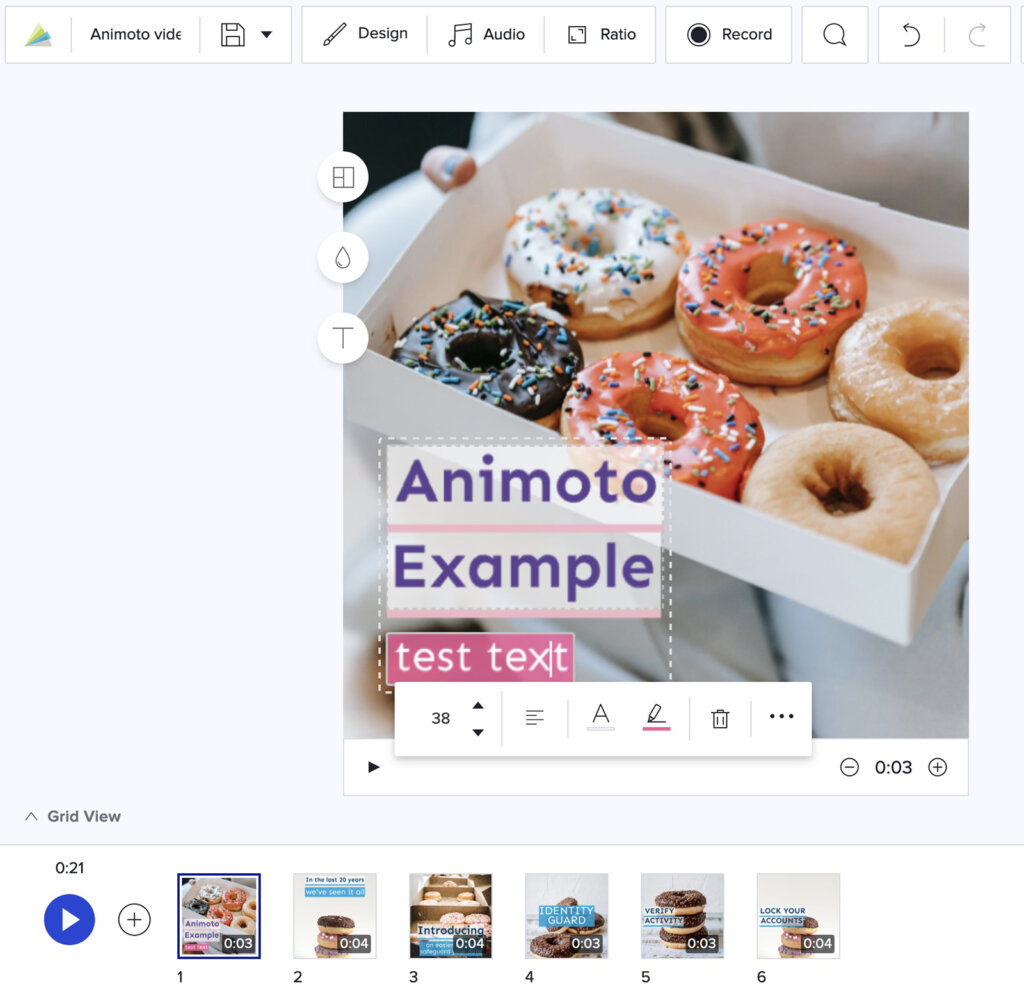Open search with the magnifier icon
1024x984 pixels.
click(835, 34)
